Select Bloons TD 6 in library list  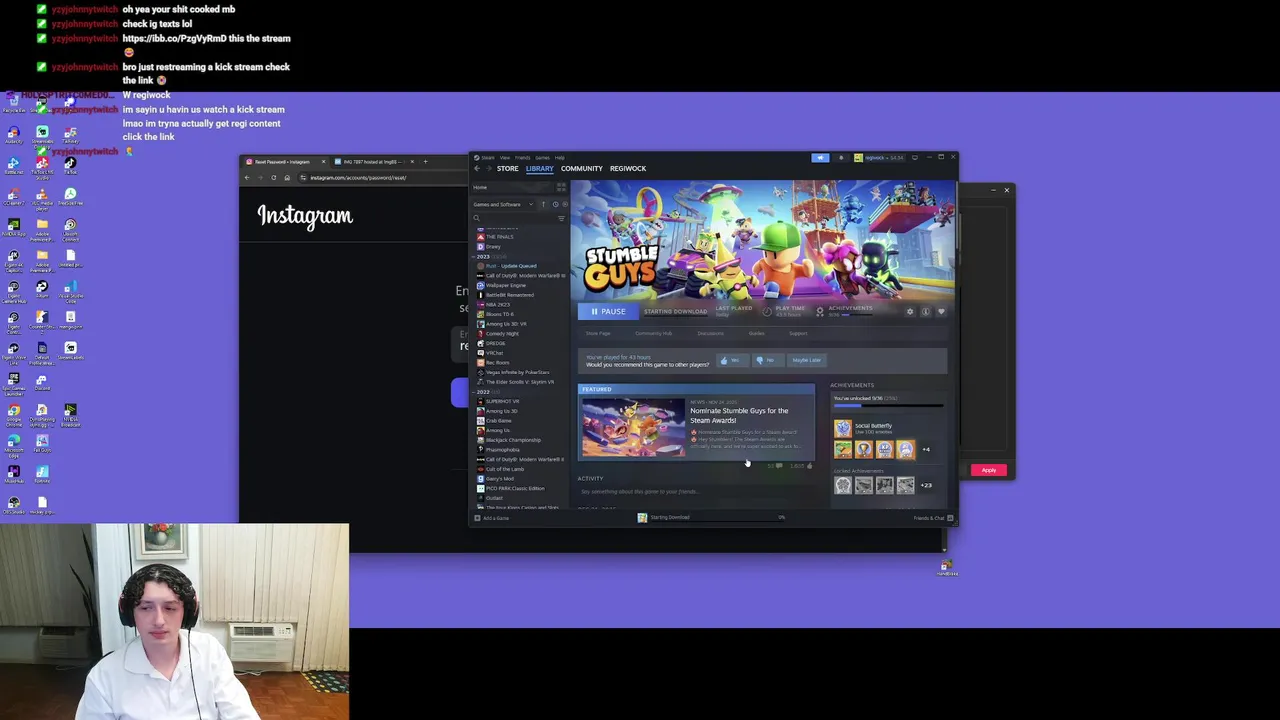(499, 314)
